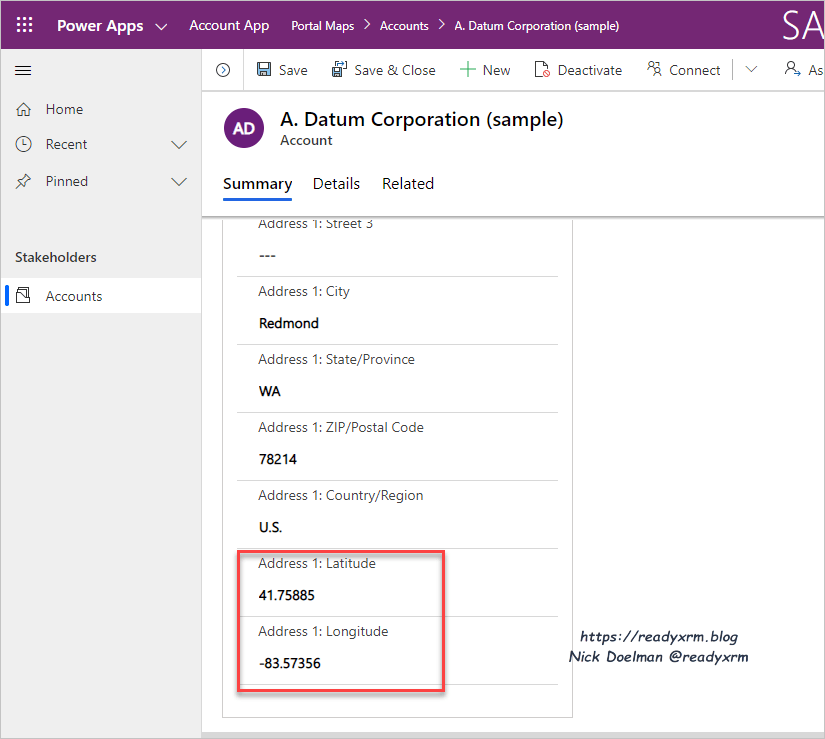The height and width of the screenshot is (739, 825).
Task: Click the Connect people icon
Action: coord(654,70)
